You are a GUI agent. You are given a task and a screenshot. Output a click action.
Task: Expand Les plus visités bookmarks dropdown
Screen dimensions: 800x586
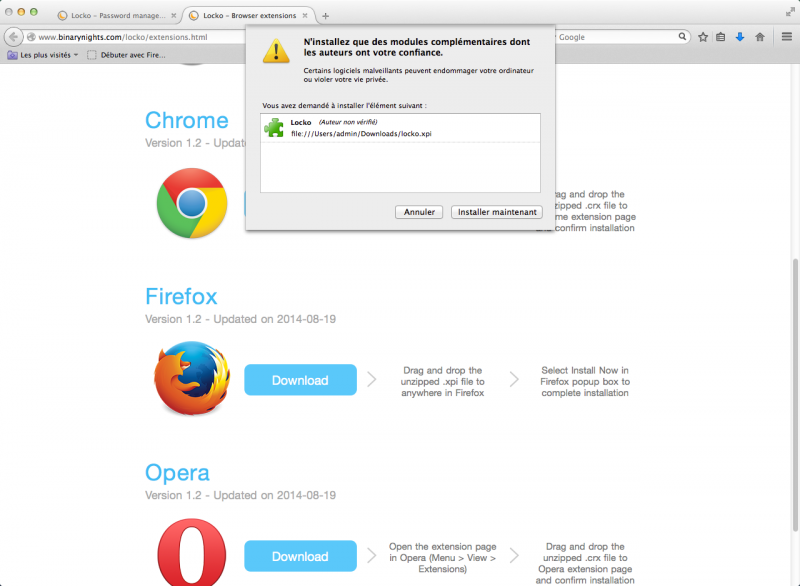pos(43,55)
